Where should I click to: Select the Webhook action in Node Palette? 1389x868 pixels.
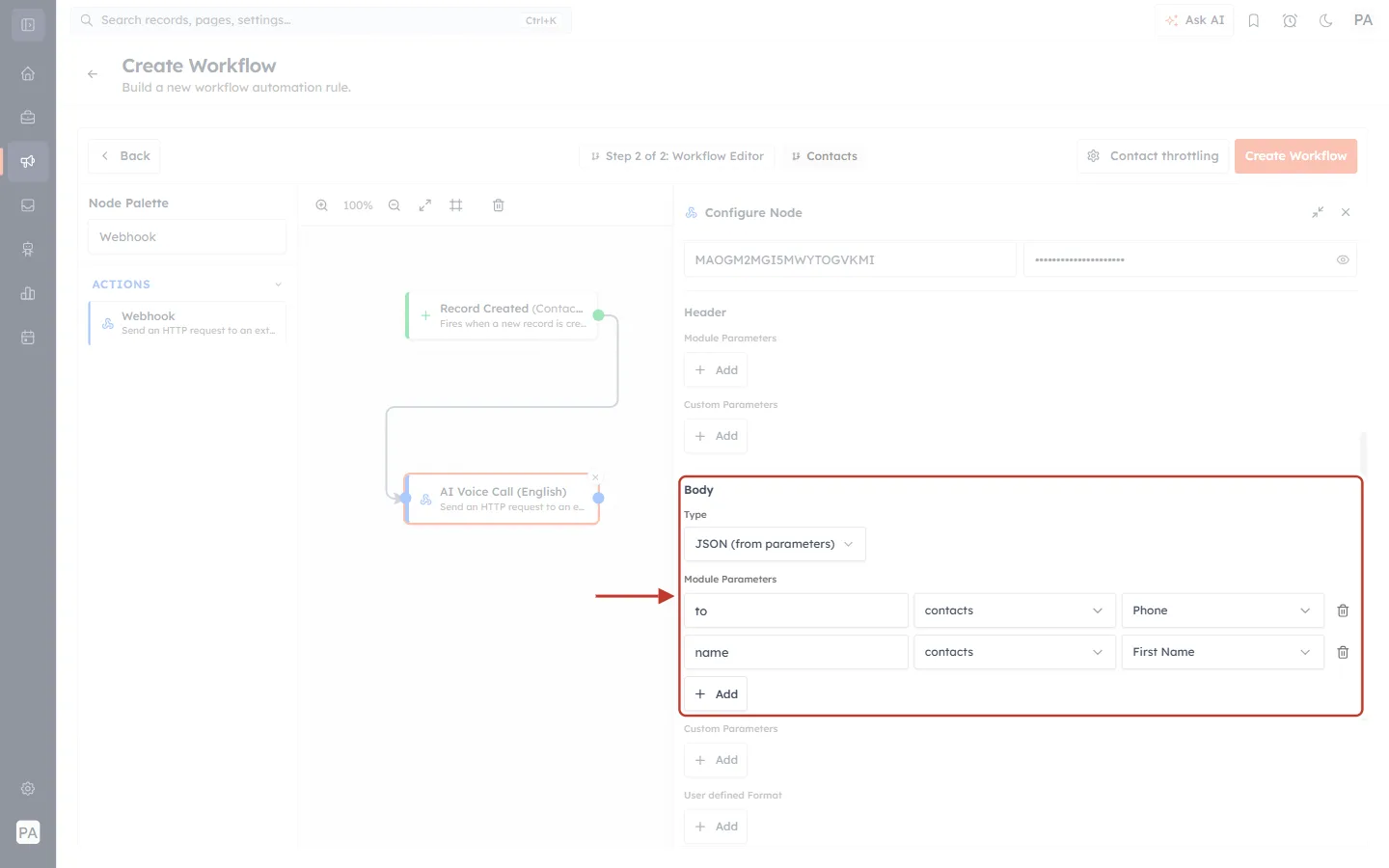187,323
